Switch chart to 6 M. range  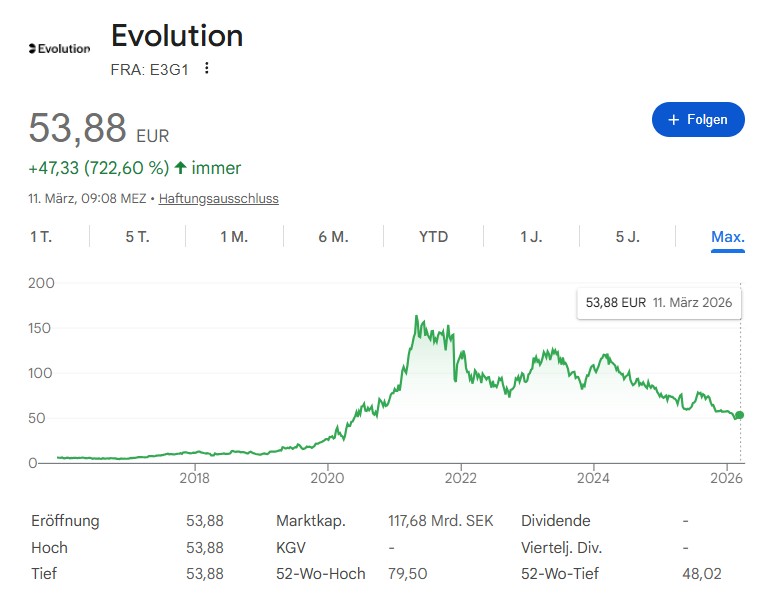[334, 237]
